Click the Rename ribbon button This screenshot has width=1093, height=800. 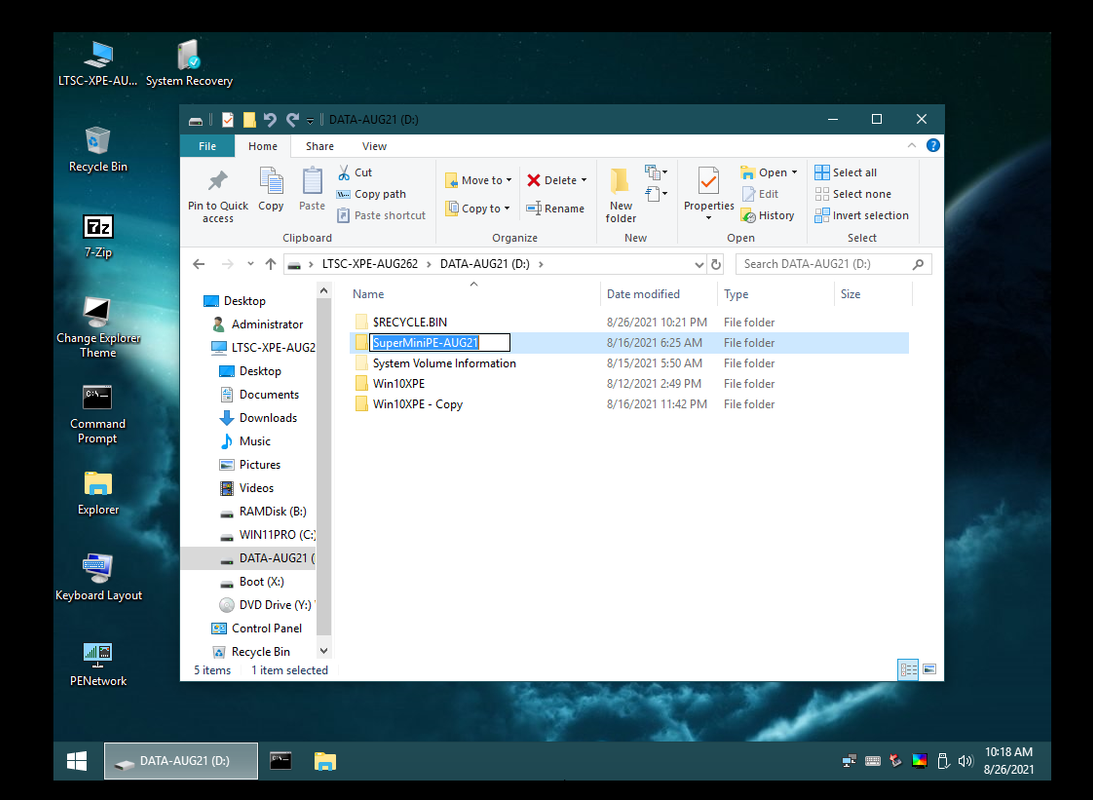pyautogui.click(x=555, y=208)
